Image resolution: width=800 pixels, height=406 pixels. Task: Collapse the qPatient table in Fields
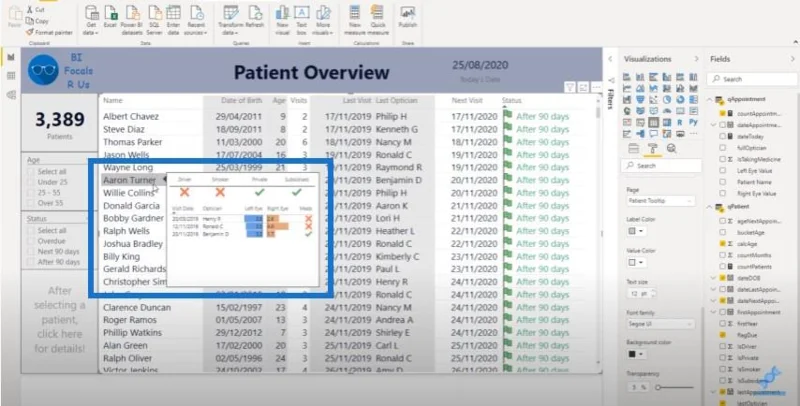(710, 207)
